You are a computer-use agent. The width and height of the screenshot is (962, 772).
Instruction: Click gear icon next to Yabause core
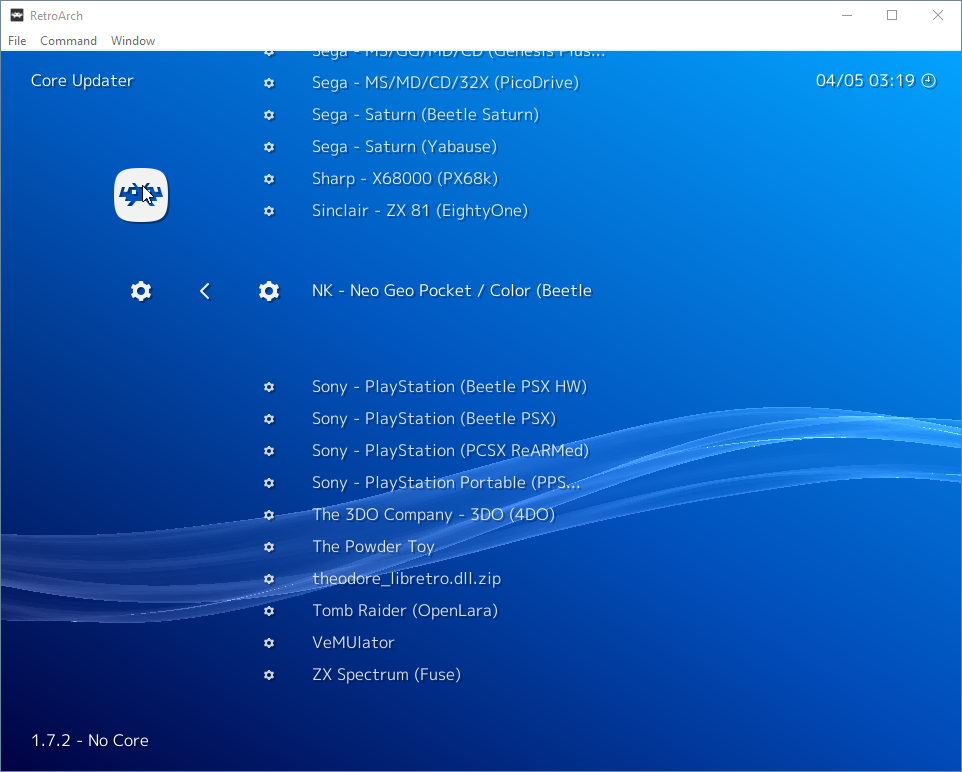(x=269, y=147)
